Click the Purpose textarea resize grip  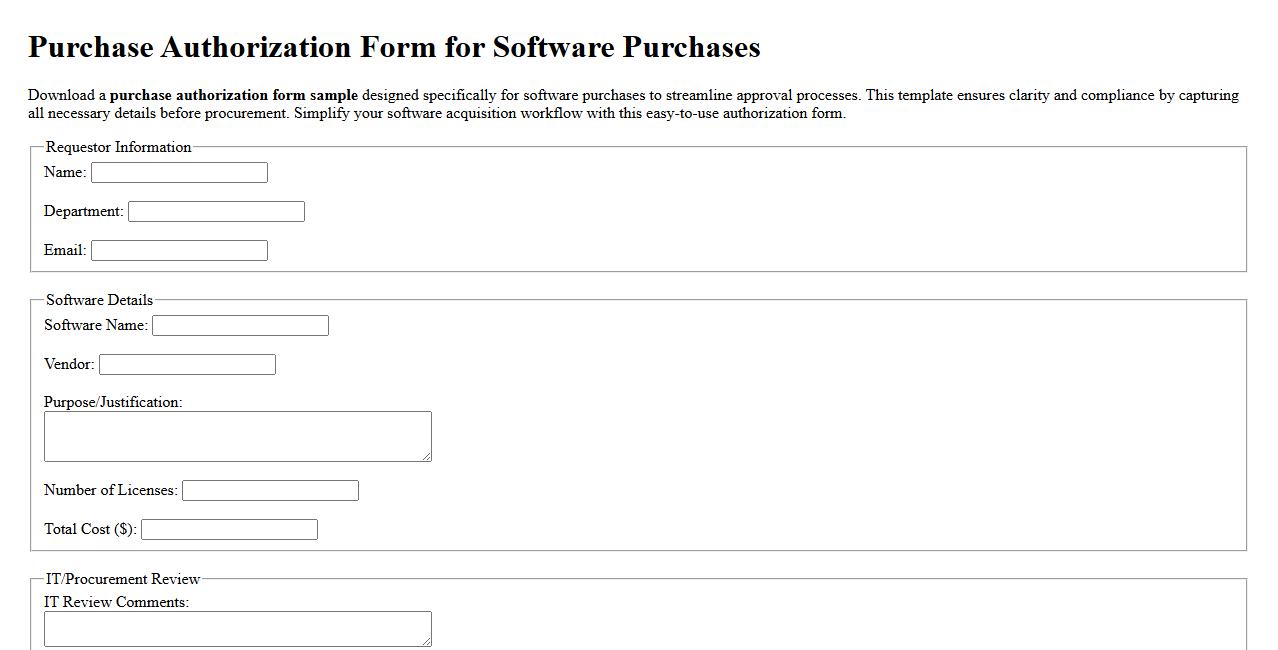427,457
